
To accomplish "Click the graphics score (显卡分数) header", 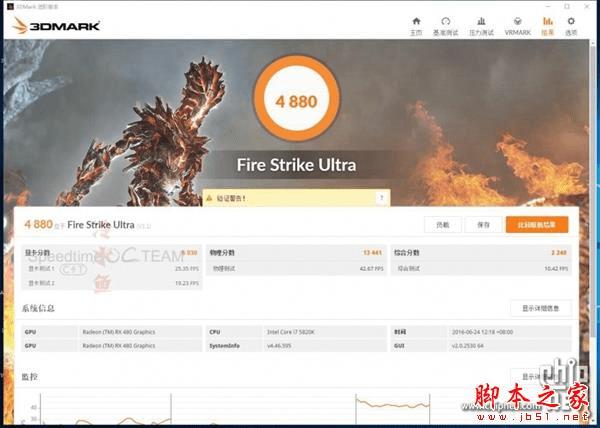I will click(x=111, y=252).
